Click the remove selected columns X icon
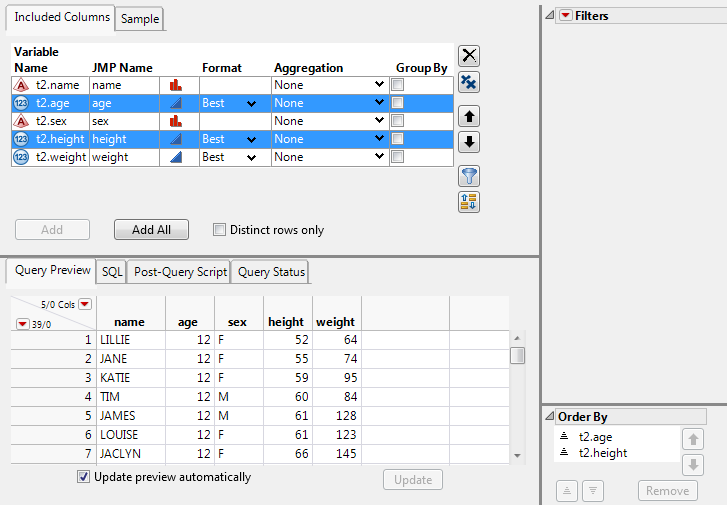Viewport: 727px width, 505px height. 468,56
